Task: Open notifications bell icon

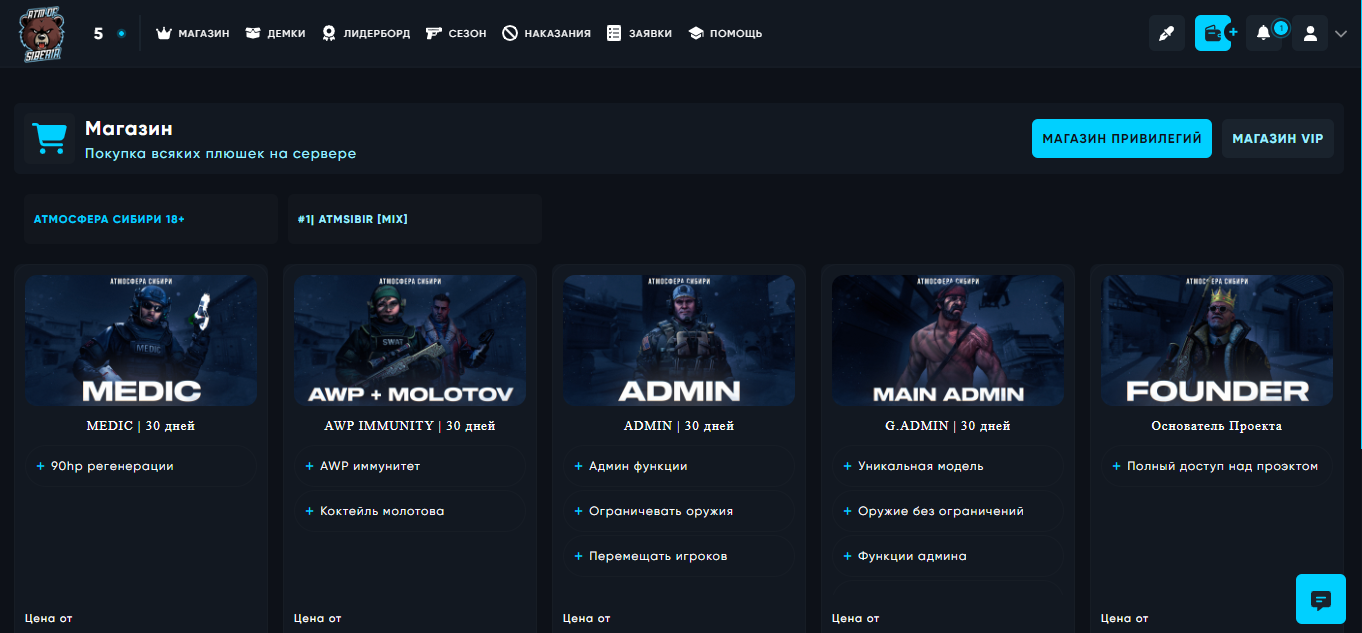Action: 1264,33
